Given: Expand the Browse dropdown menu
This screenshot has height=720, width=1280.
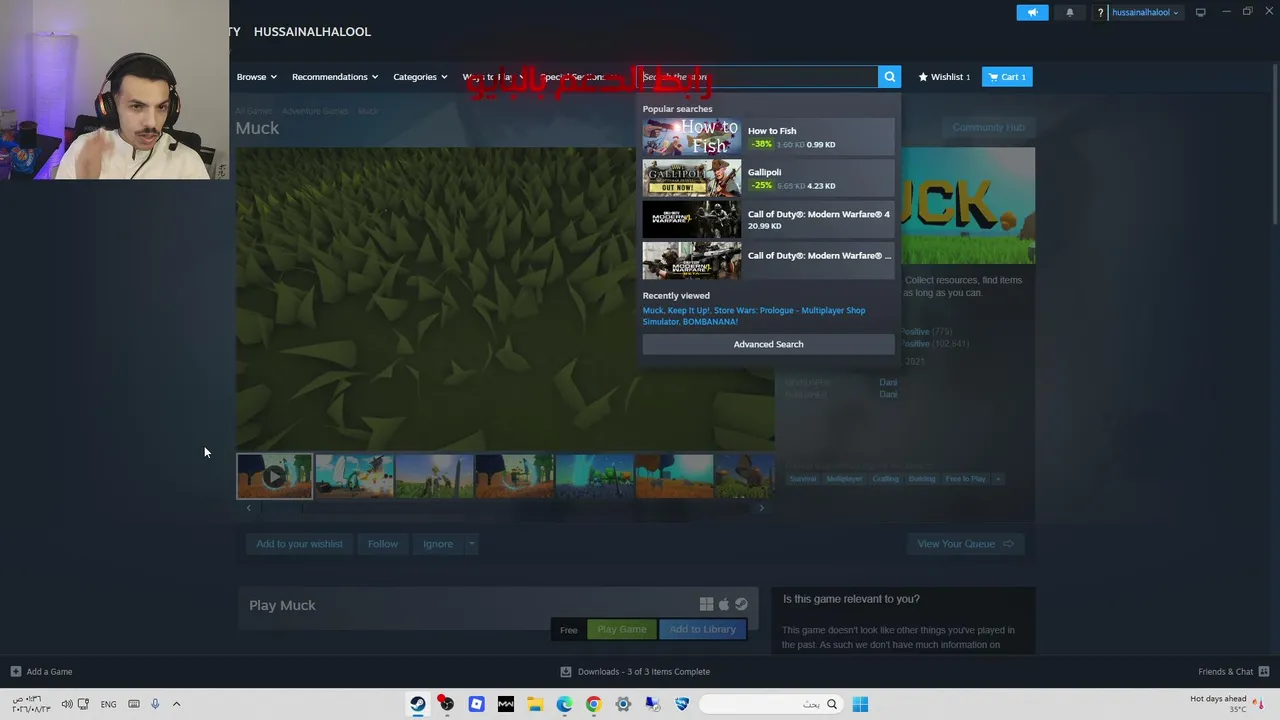Looking at the screenshot, I should pos(257,77).
